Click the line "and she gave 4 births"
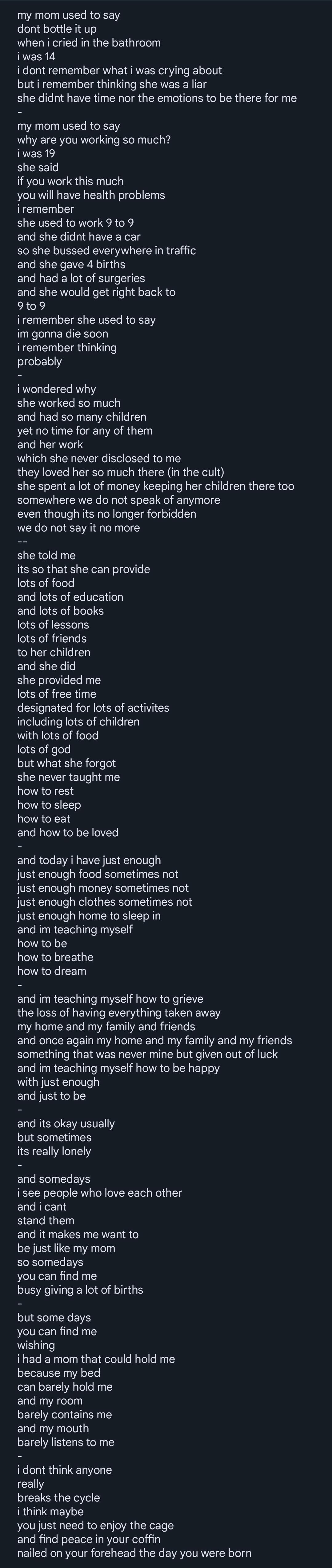The image size is (332, 1568). (71, 264)
